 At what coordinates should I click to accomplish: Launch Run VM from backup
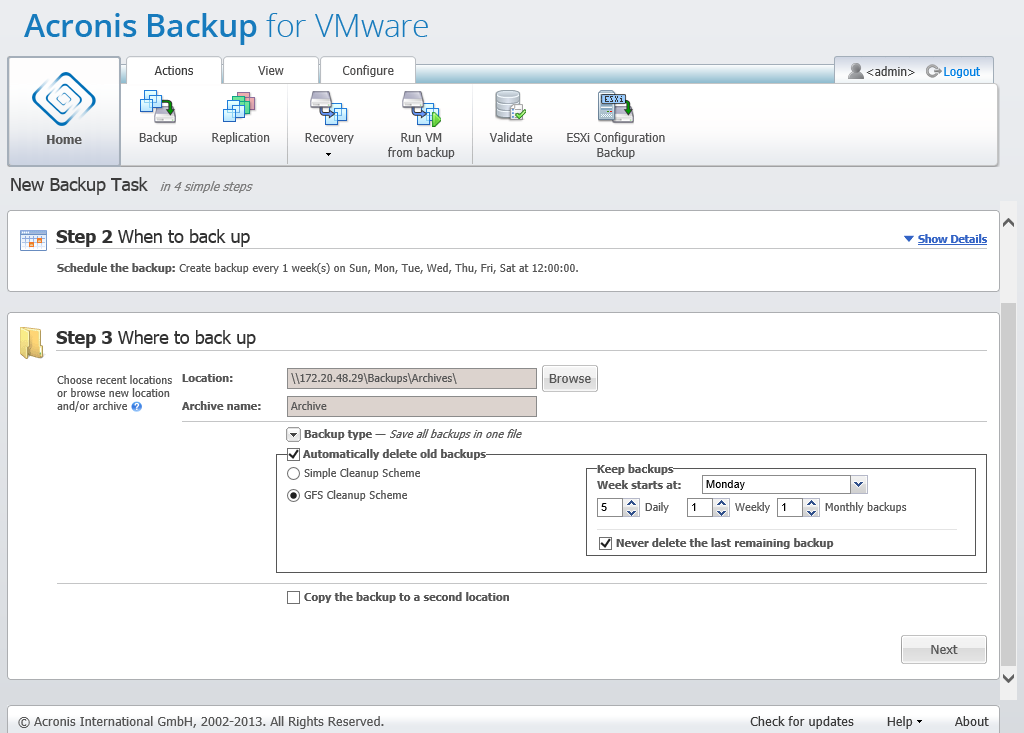(x=419, y=108)
